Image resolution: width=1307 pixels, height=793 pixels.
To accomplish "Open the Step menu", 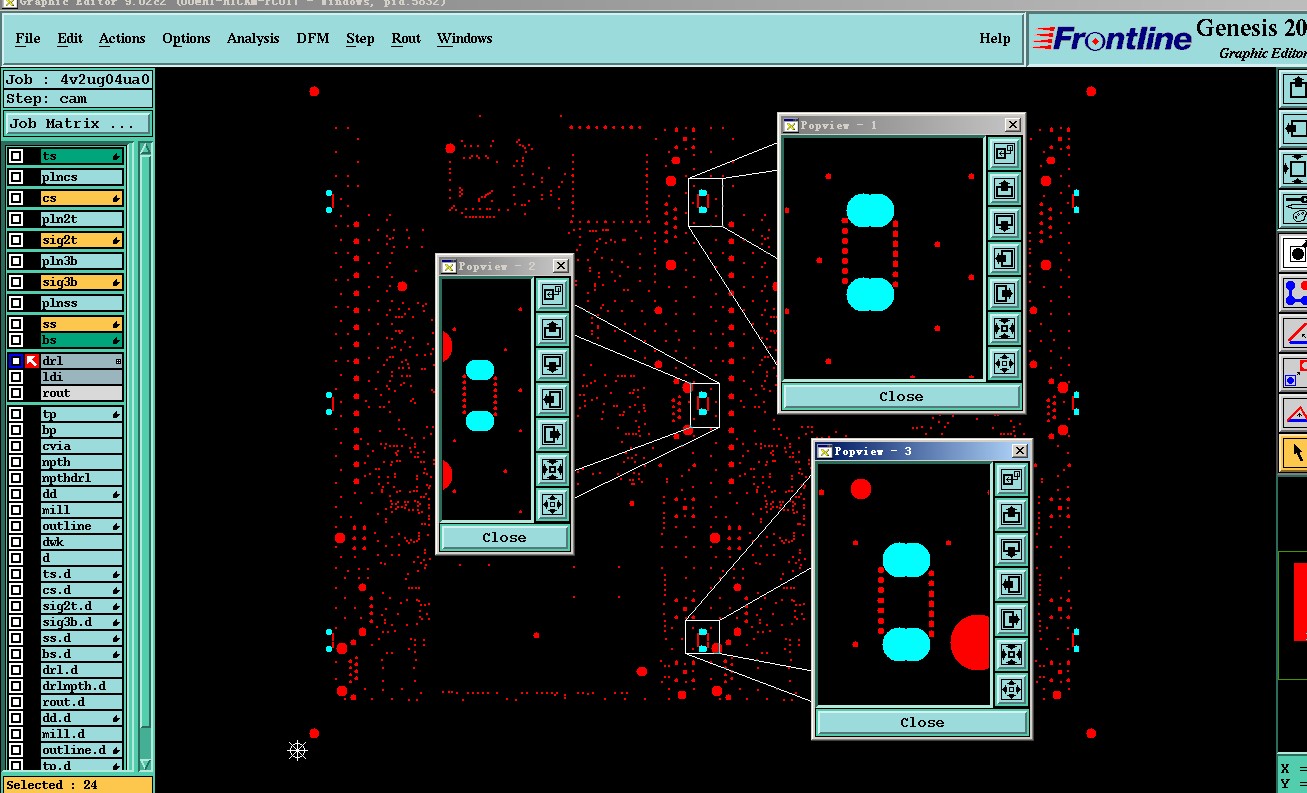I will 360,38.
